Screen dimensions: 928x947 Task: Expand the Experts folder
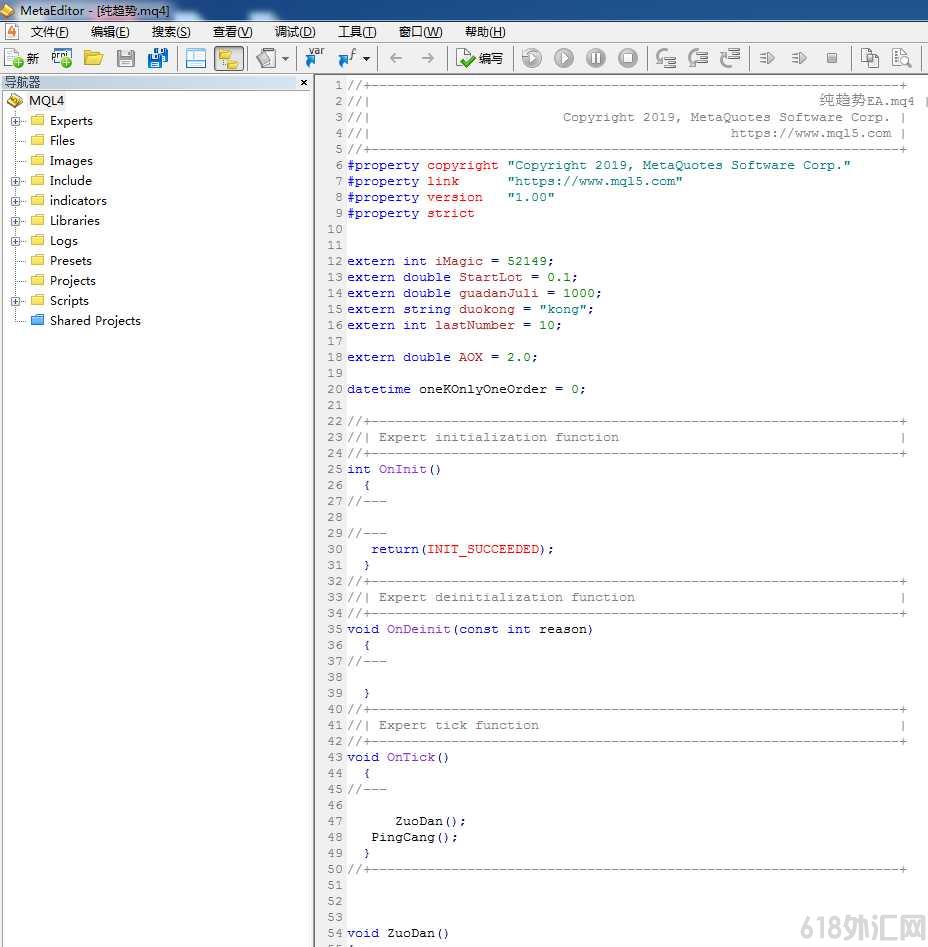(15, 121)
